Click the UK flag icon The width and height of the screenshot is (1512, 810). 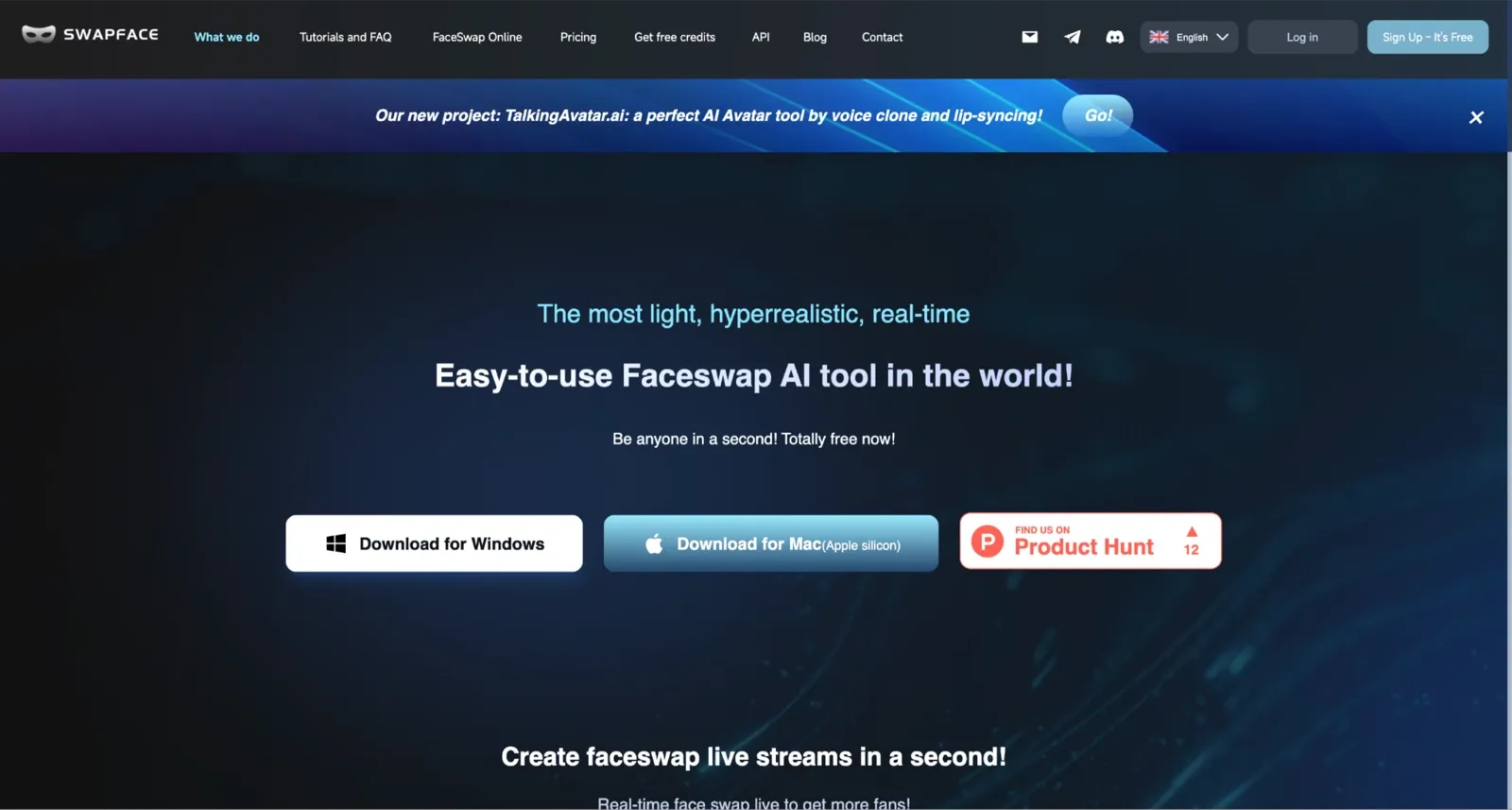click(x=1159, y=37)
